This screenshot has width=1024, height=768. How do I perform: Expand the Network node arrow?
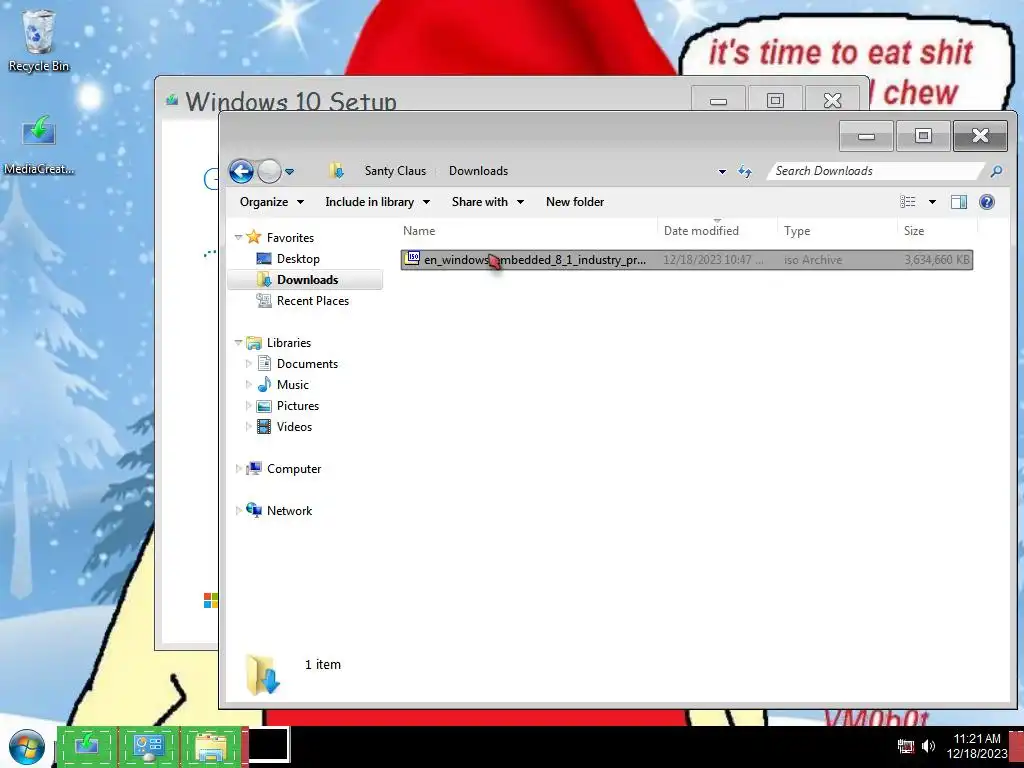(238, 510)
